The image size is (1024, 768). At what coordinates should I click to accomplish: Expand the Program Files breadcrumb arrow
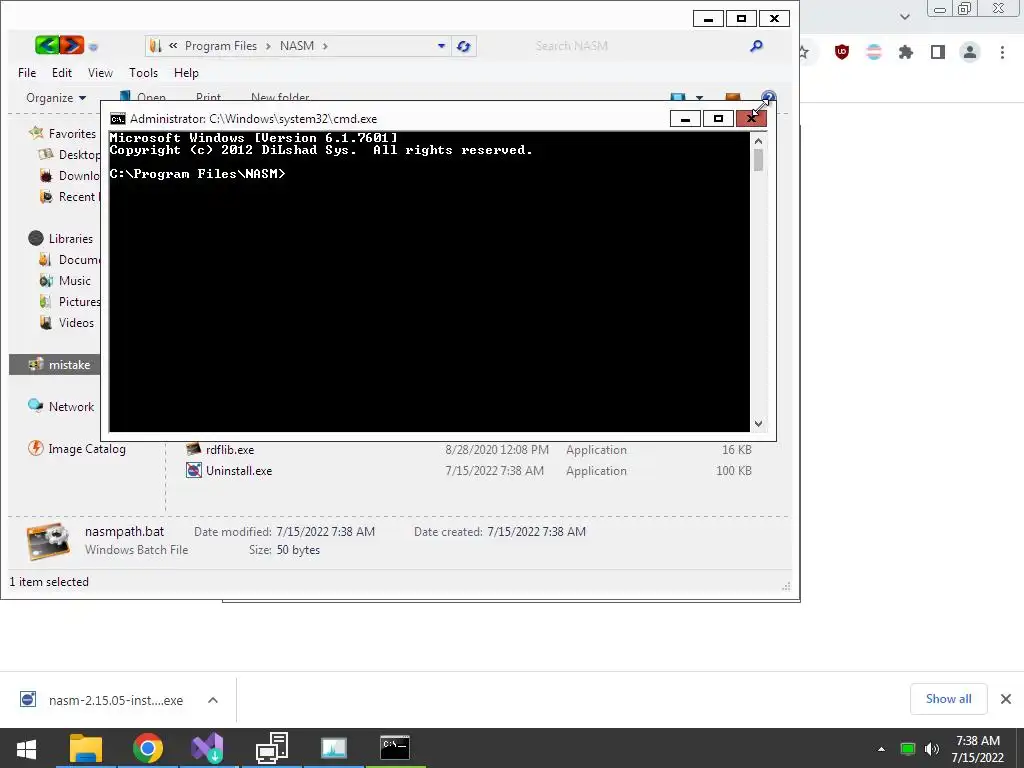(x=268, y=46)
